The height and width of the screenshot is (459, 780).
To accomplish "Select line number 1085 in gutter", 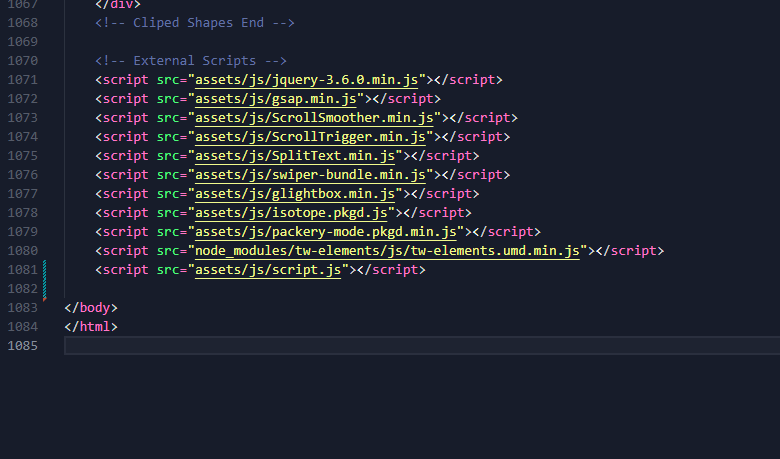I will pyautogui.click(x=22, y=346).
